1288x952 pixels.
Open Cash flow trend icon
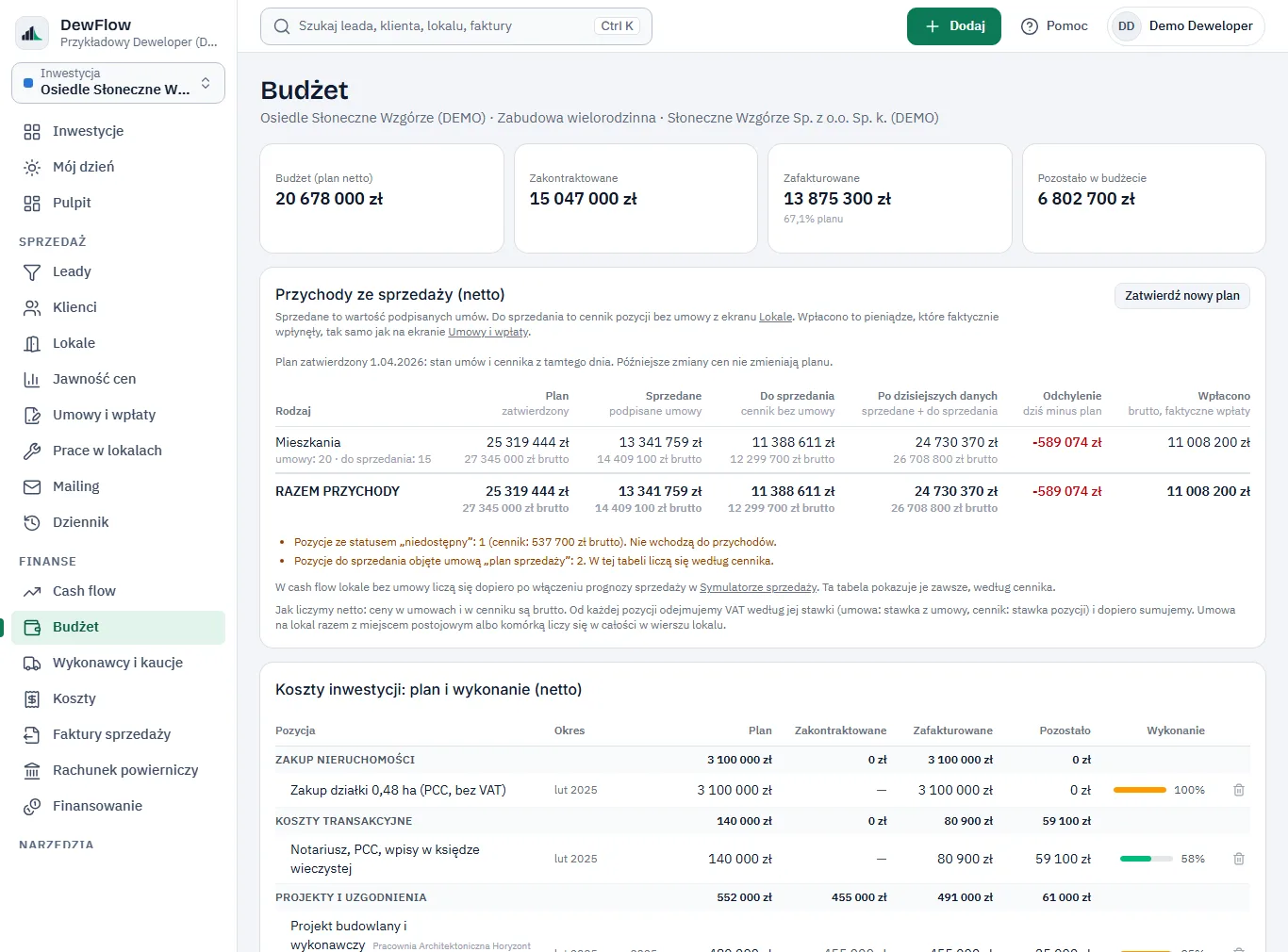pos(32,591)
